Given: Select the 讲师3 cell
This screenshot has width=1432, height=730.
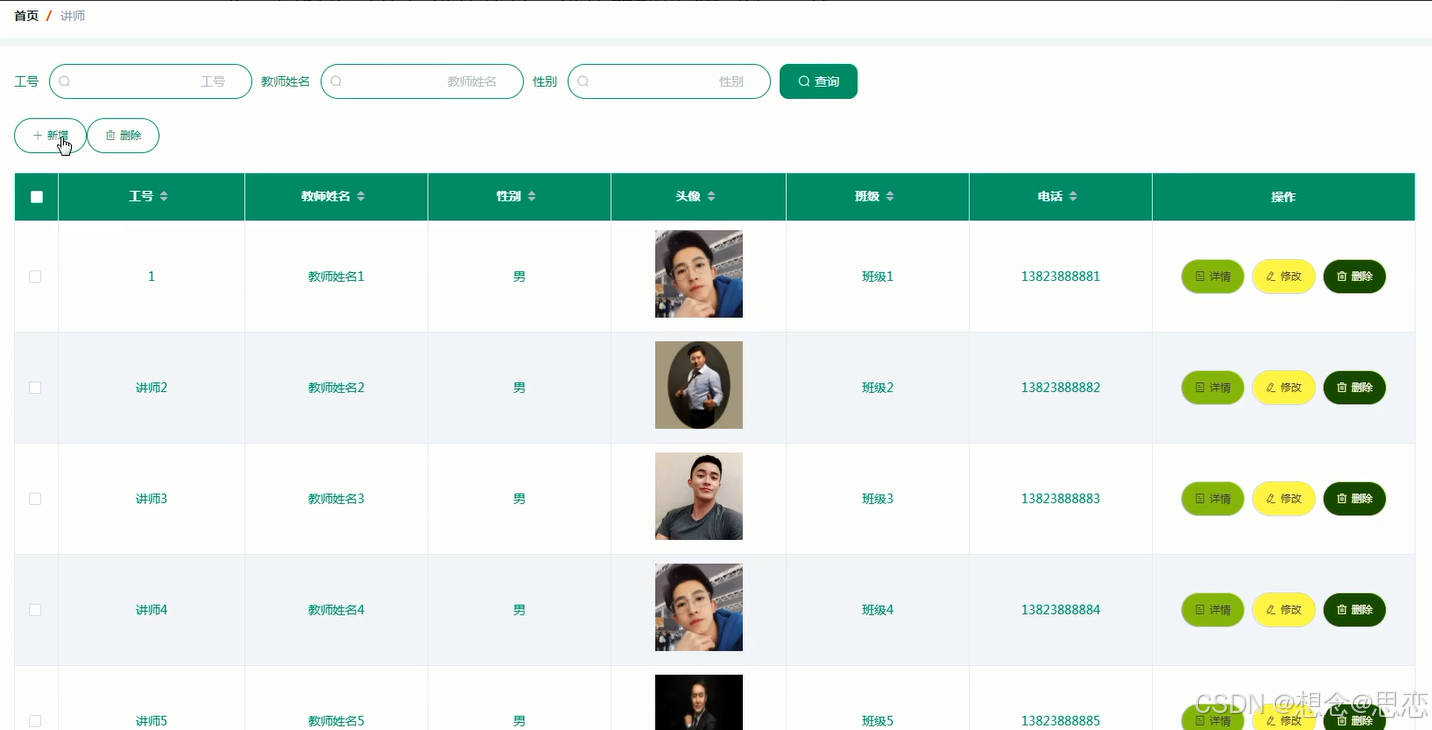Looking at the screenshot, I should pyautogui.click(x=151, y=498).
